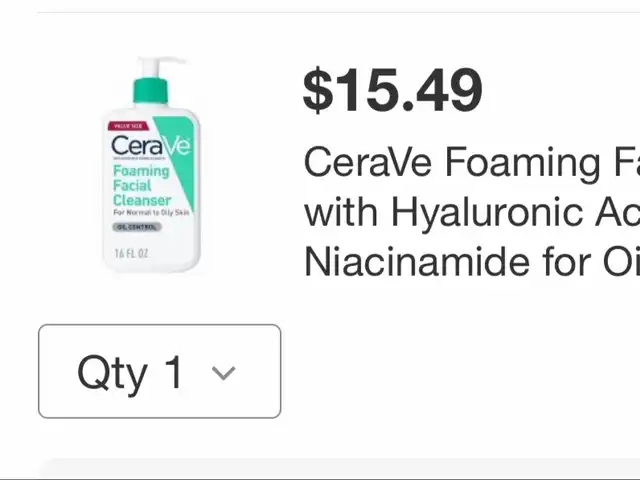Click the 16 FL OZ label on bottle

point(131,253)
